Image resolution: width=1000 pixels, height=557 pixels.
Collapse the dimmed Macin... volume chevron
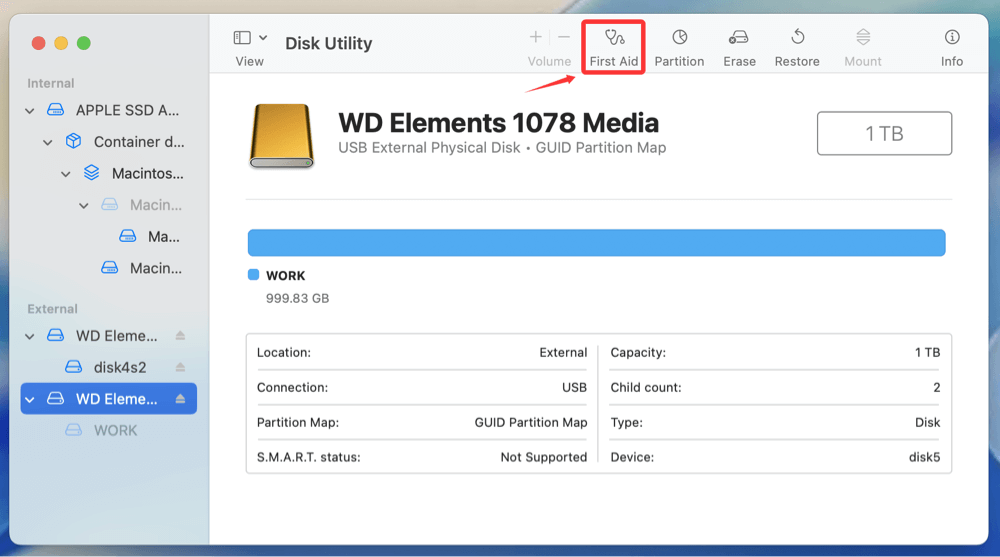pyautogui.click(x=84, y=205)
